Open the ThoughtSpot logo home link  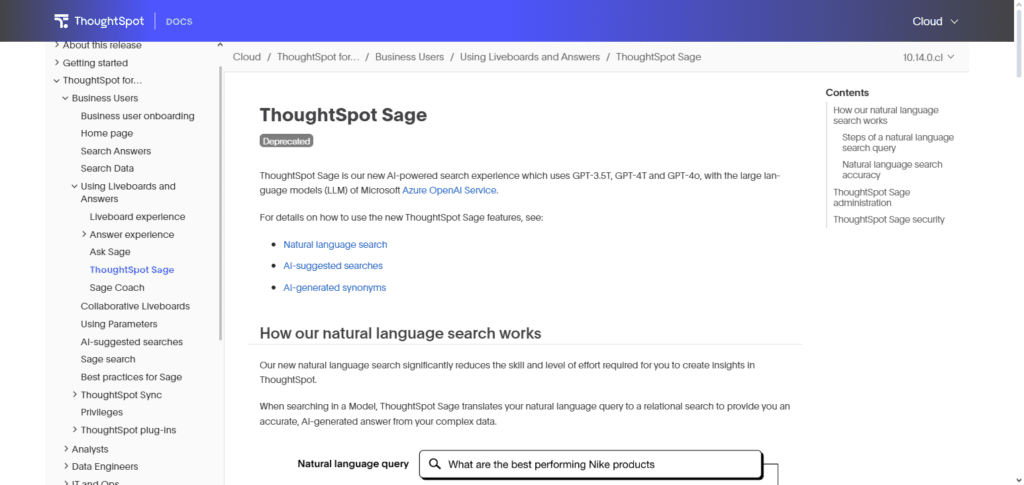pyautogui.click(x=99, y=21)
